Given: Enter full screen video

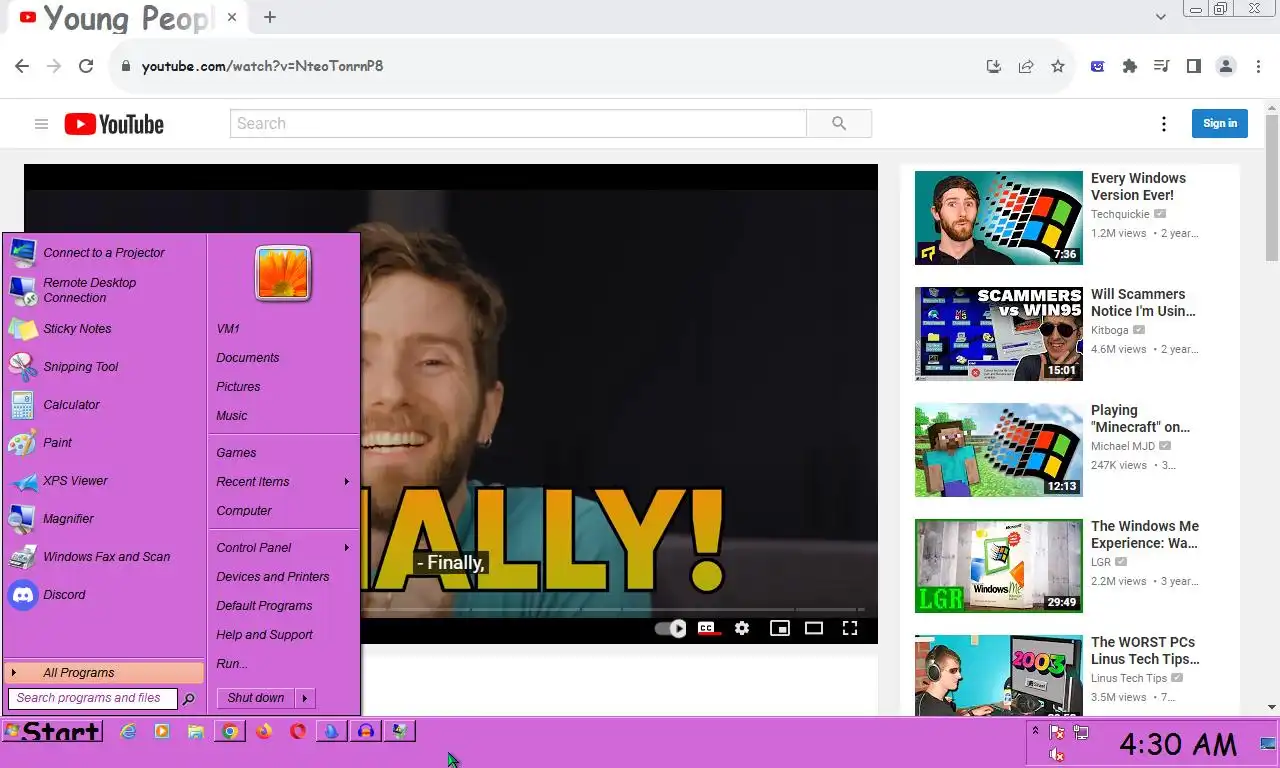Looking at the screenshot, I should (850, 628).
